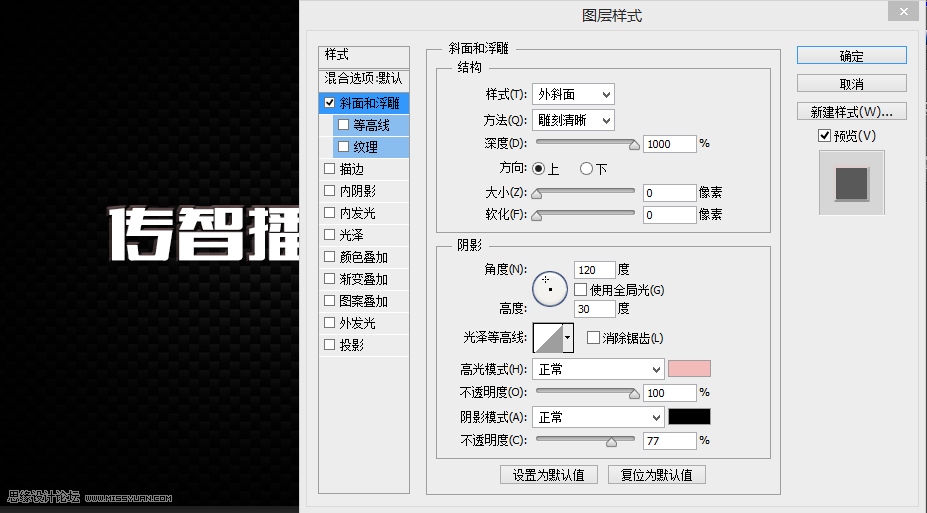This screenshot has height=513, width=927.
Task: Enable the 等高线 checkbox
Action: (x=343, y=125)
